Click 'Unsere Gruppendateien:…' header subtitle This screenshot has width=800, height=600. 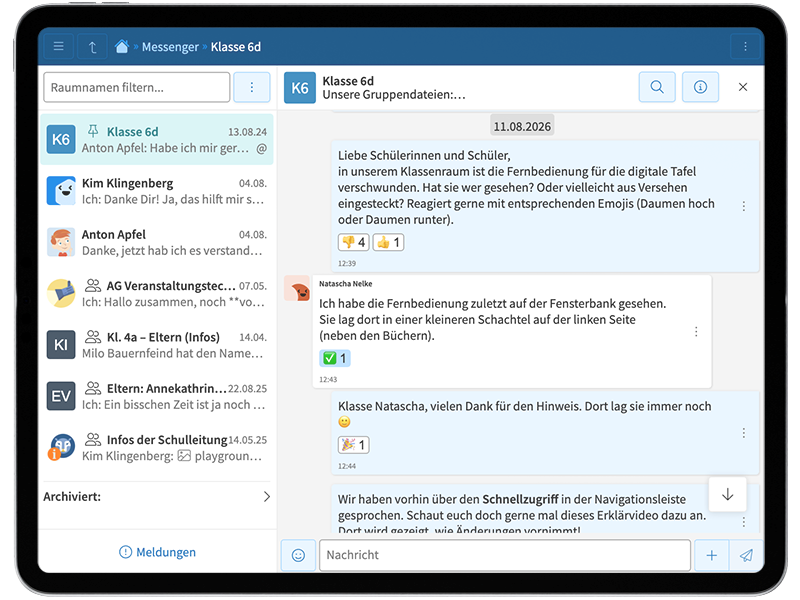click(x=393, y=95)
